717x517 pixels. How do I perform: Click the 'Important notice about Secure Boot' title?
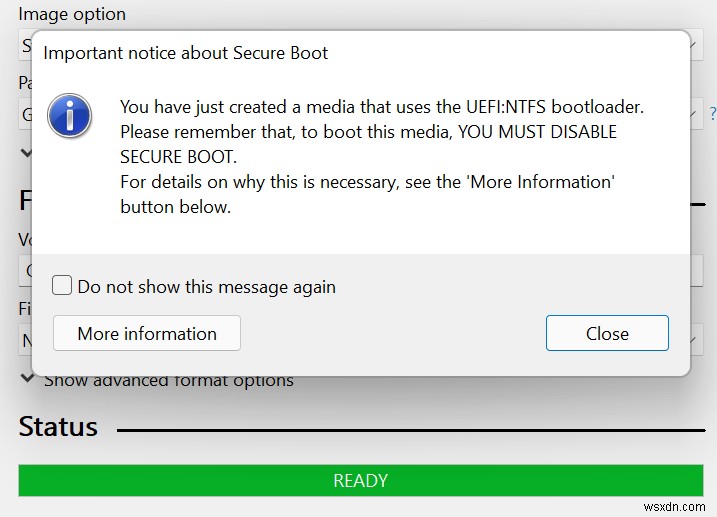coord(185,52)
